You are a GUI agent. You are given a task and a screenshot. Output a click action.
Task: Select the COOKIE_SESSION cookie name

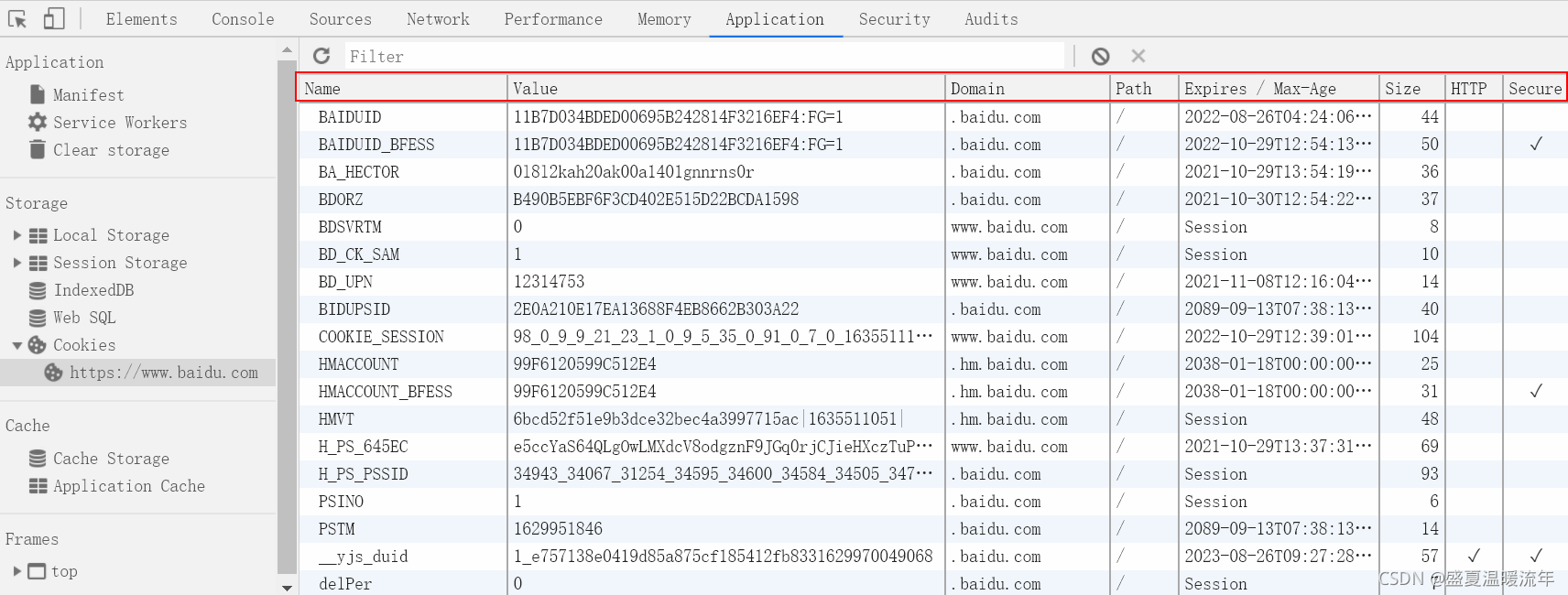pyautogui.click(x=381, y=336)
